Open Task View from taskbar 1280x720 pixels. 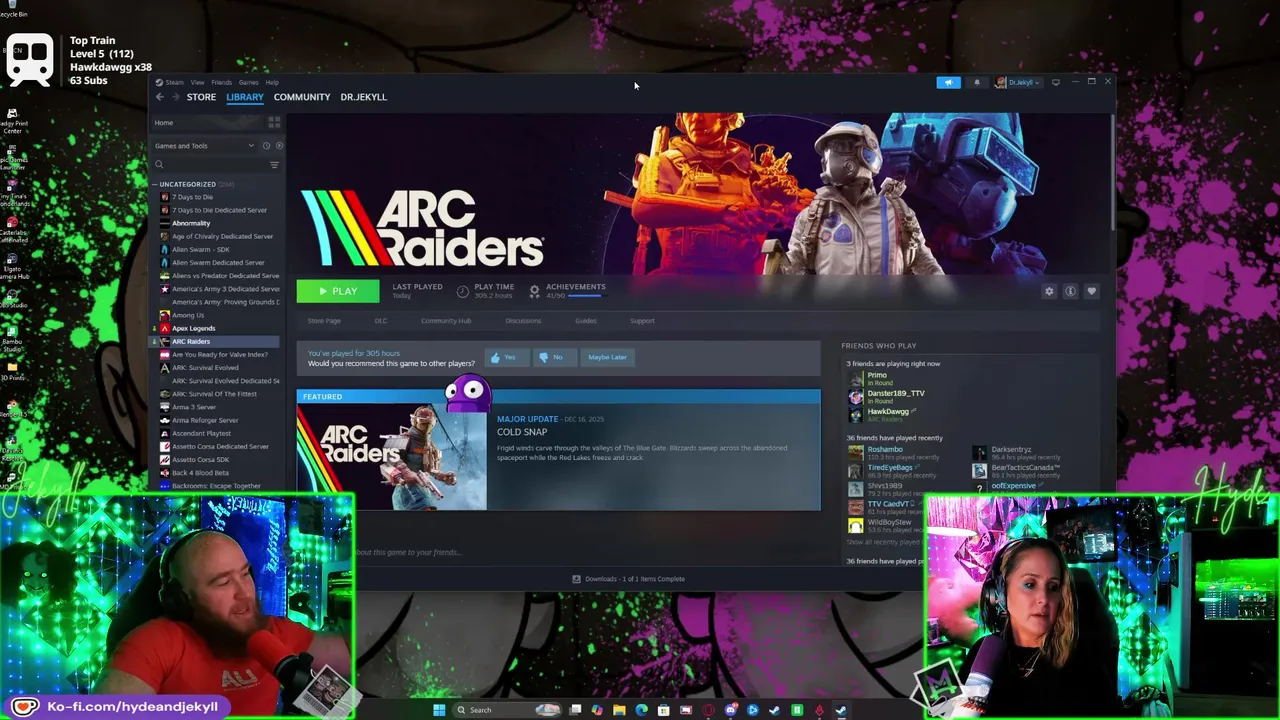coord(575,710)
